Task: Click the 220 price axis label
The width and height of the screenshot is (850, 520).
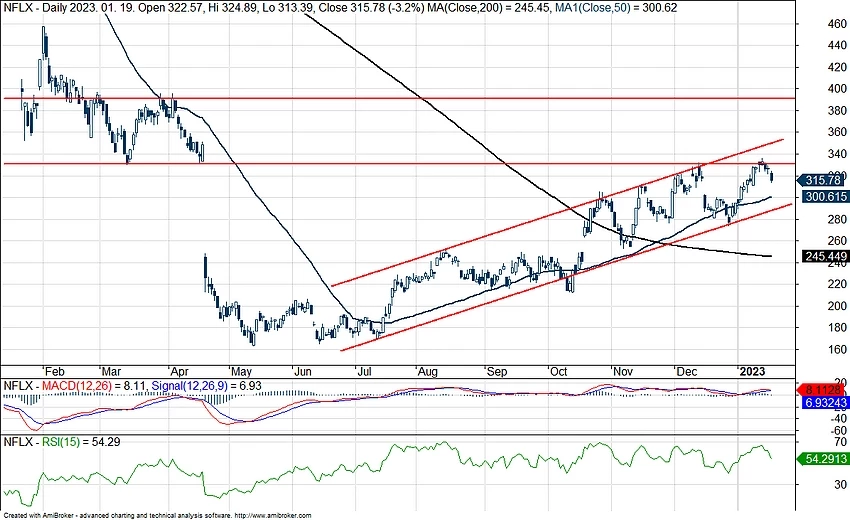Action: (837, 284)
